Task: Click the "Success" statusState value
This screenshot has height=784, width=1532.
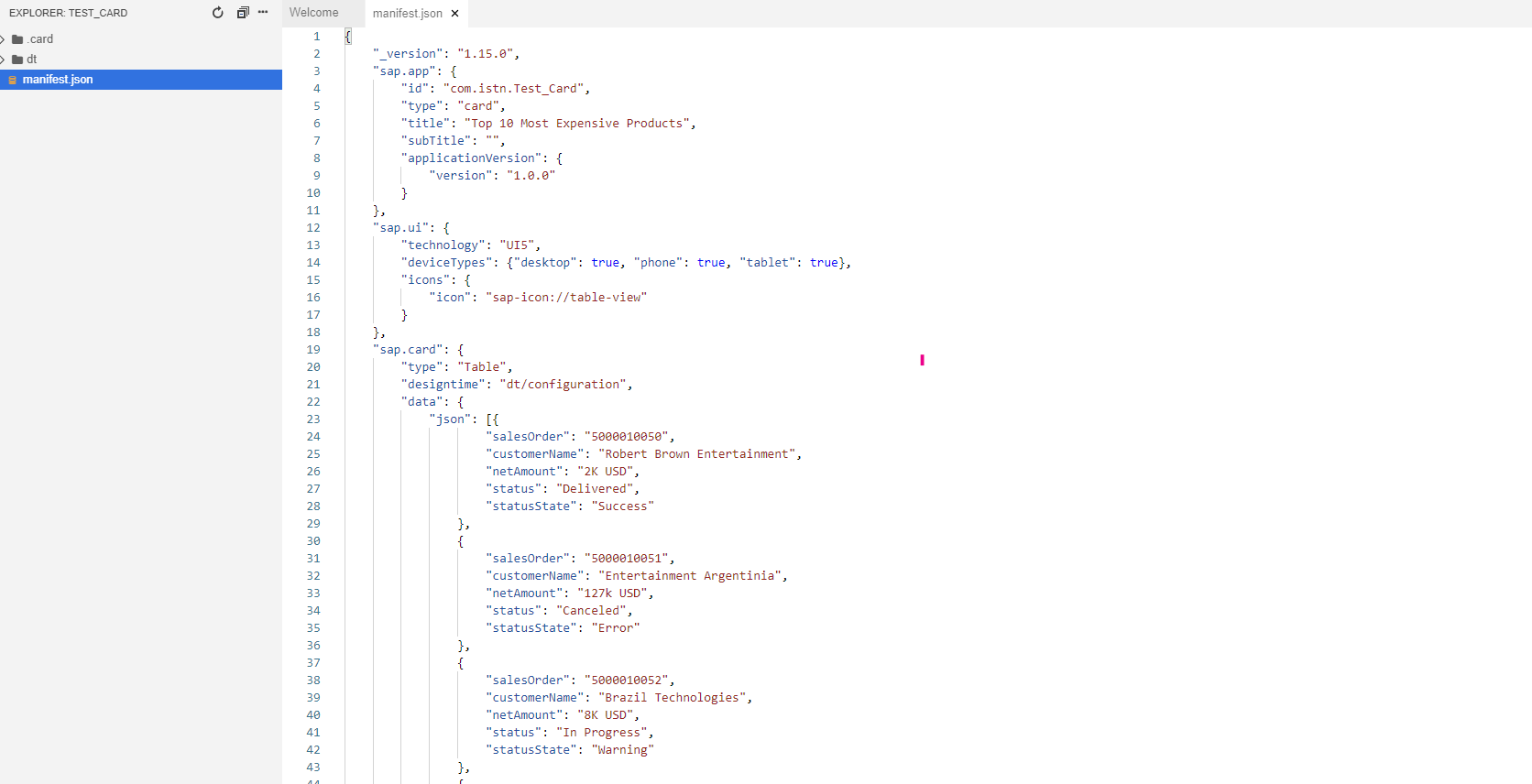Action: (623, 506)
